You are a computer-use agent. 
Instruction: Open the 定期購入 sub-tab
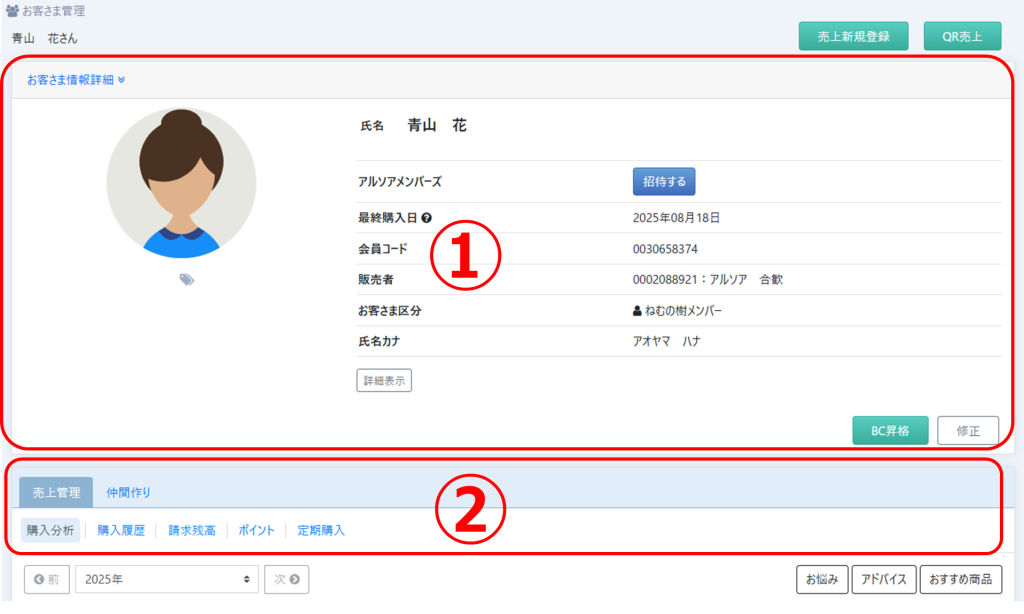coord(321,530)
